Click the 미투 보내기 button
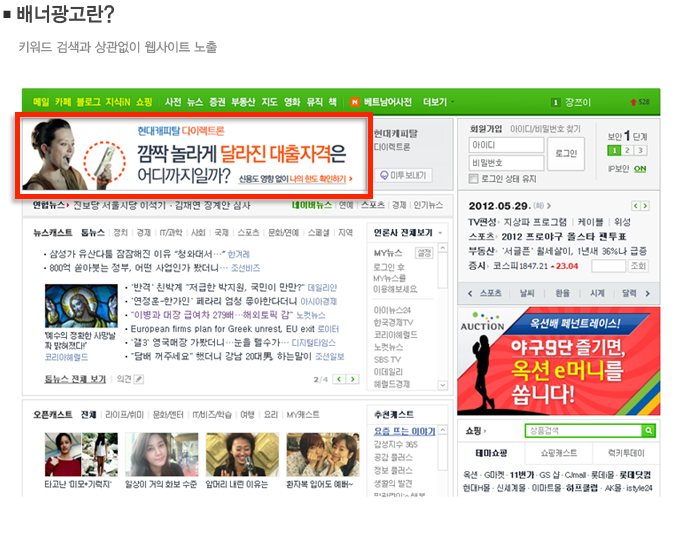 [x=403, y=175]
